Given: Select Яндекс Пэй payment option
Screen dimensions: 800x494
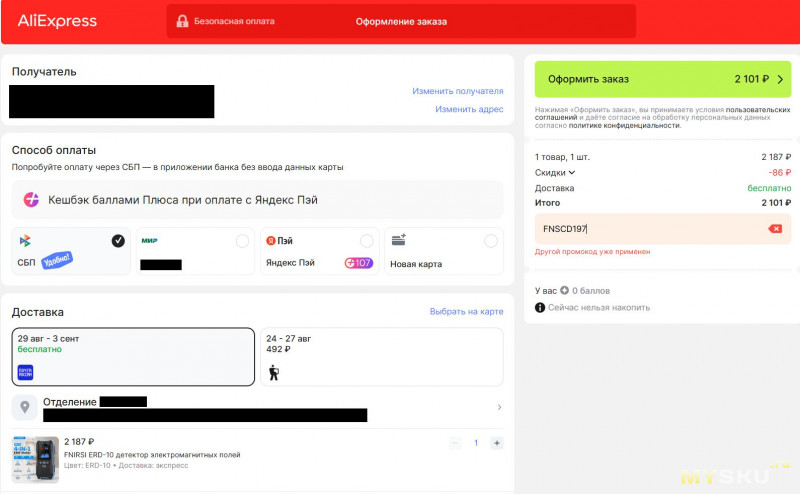Looking at the screenshot, I should 319,251.
